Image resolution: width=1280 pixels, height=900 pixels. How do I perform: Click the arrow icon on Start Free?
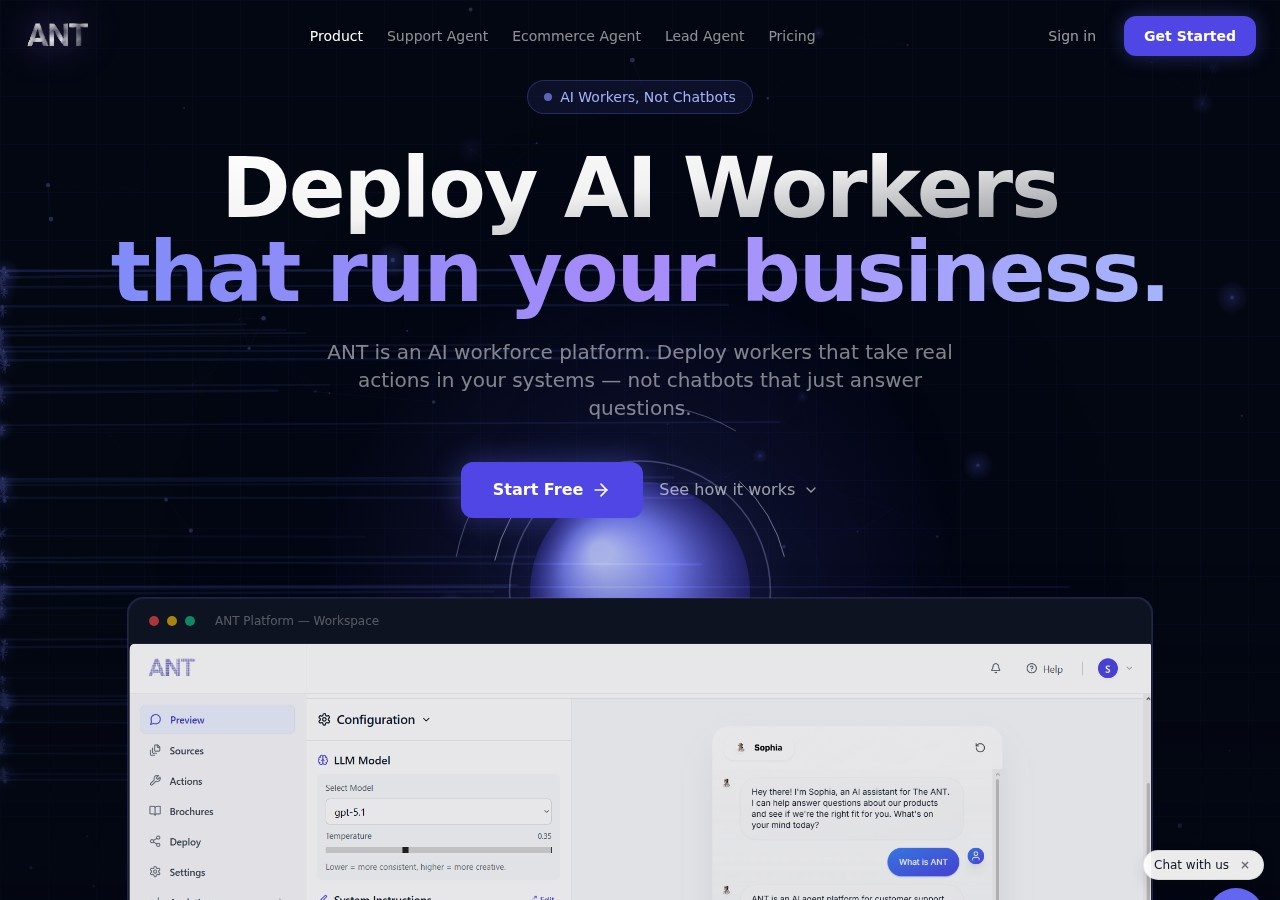(x=601, y=490)
